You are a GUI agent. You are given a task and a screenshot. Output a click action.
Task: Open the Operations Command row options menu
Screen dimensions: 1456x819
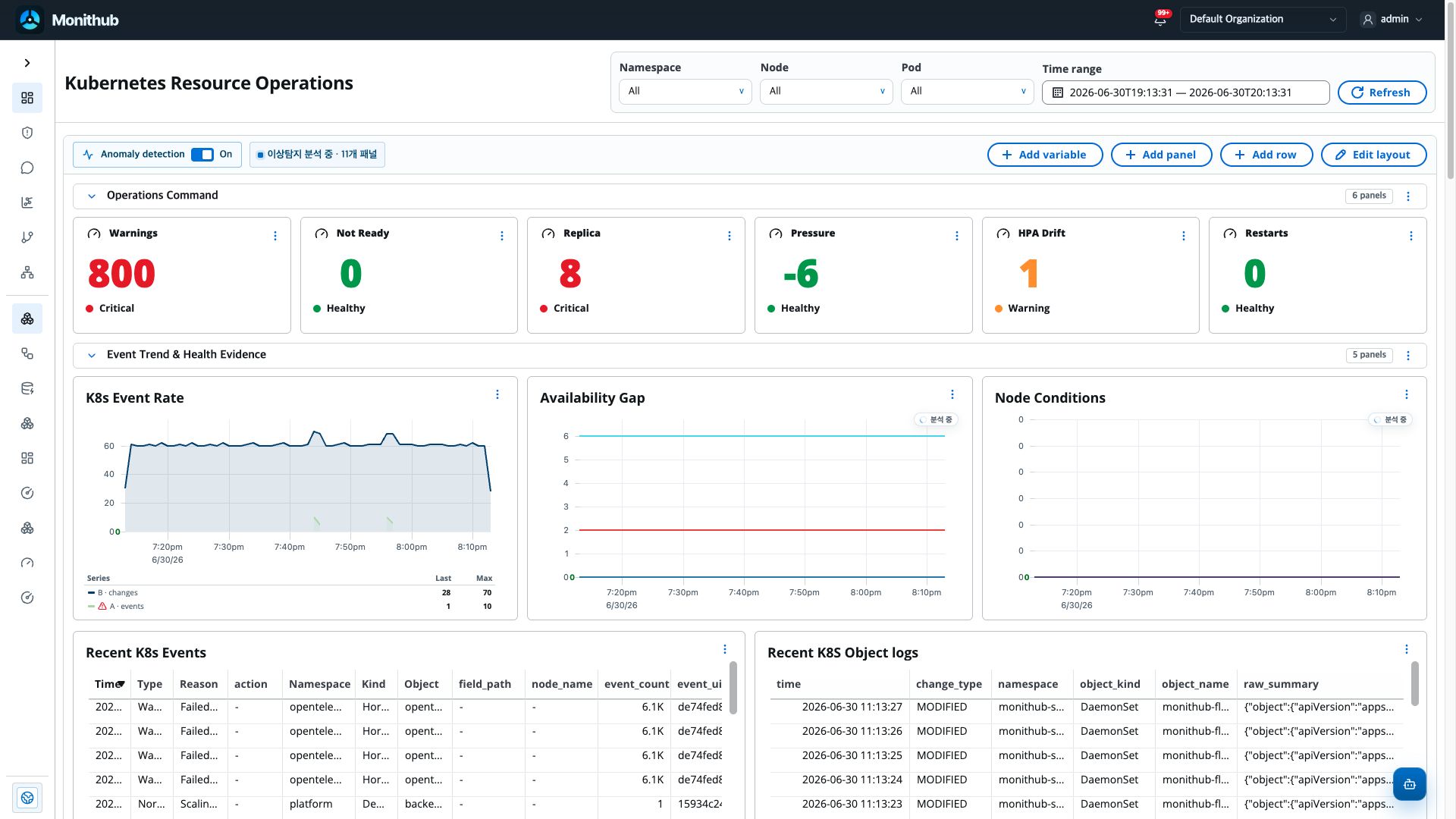1408,196
